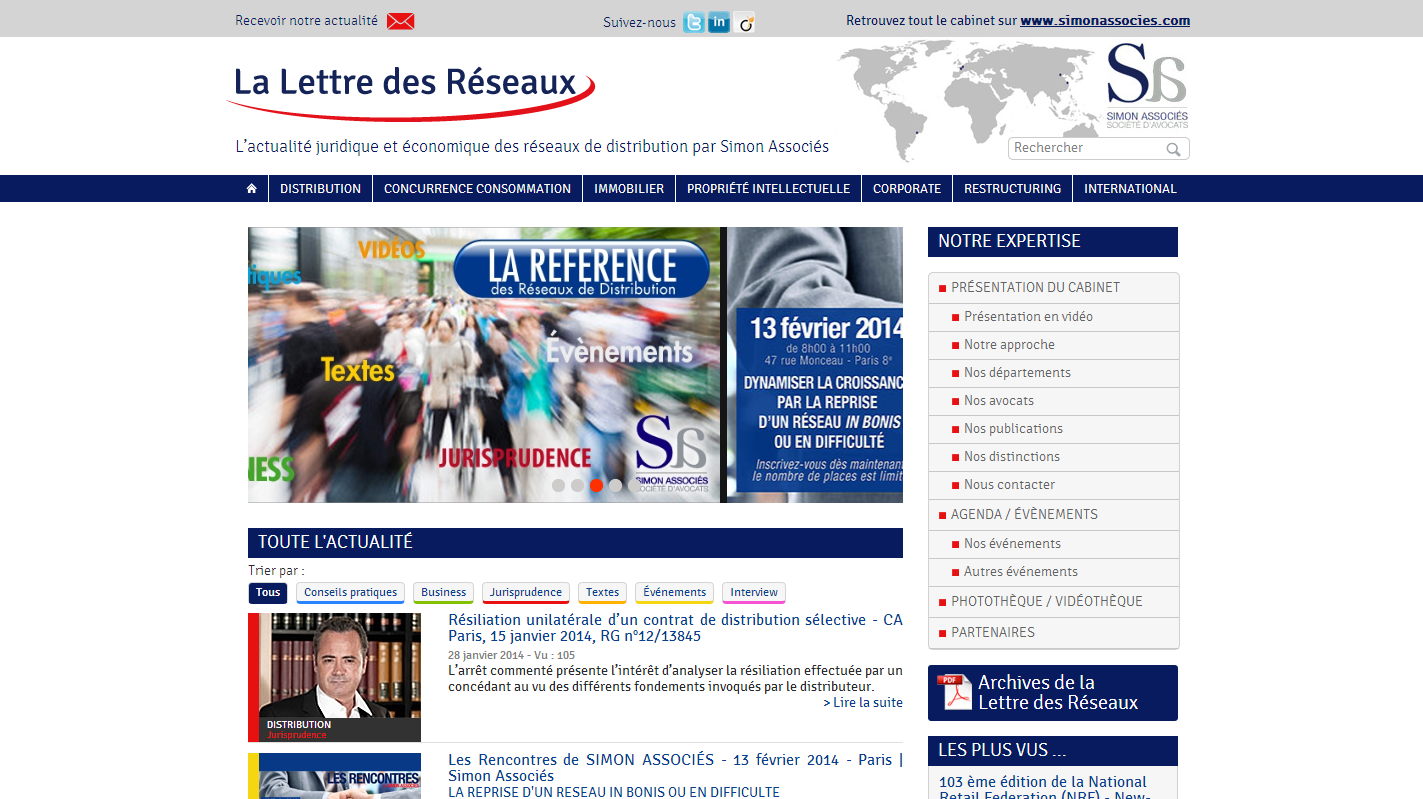Select the 'Tous' sort filter
The width and height of the screenshot is (1423, 799).
tap(268, 592)
